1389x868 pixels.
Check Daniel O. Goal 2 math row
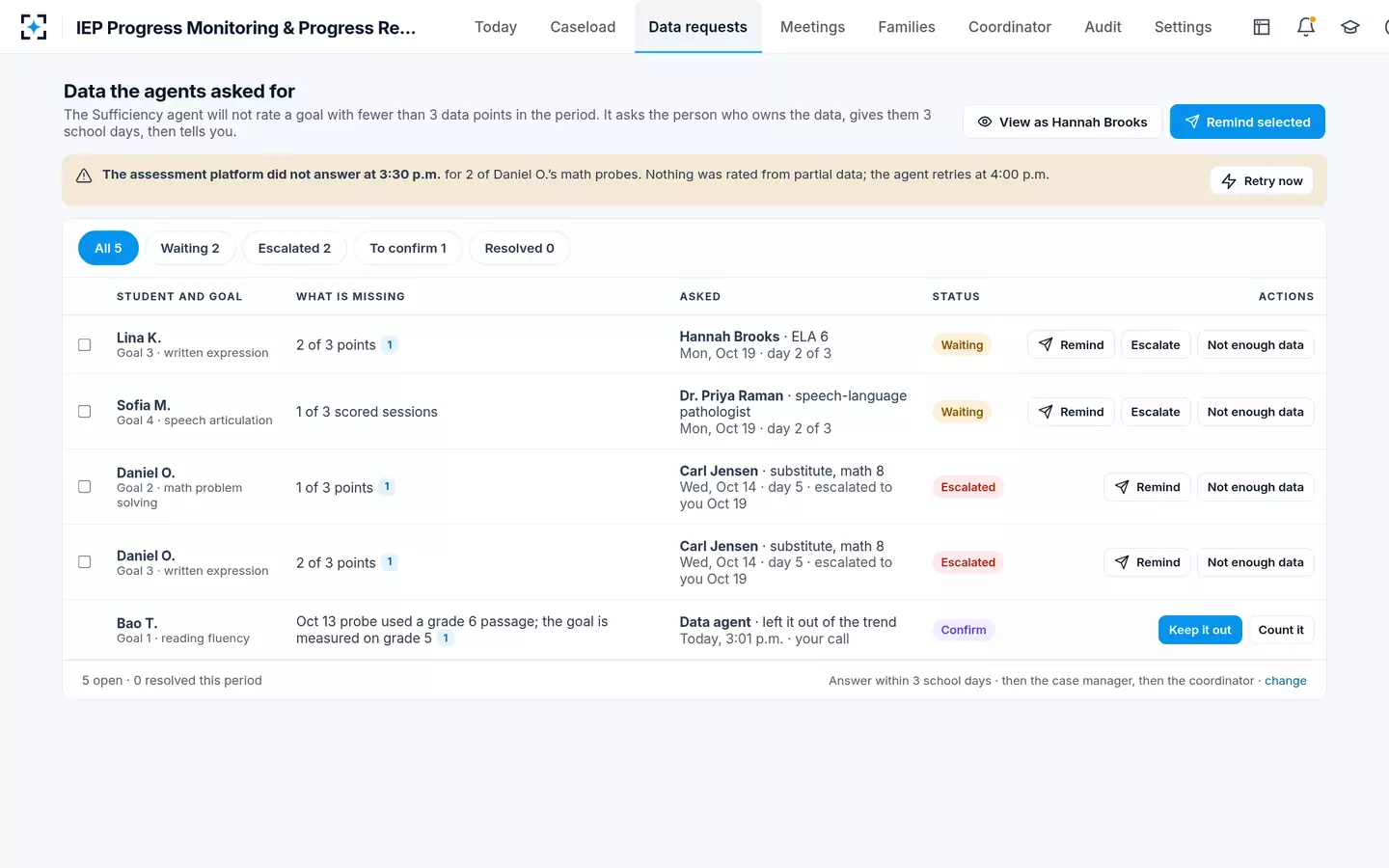[x=85, y=487]
